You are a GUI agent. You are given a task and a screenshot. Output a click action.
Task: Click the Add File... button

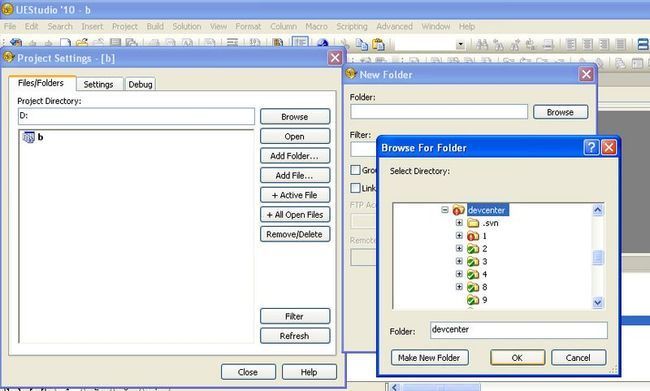click(x=295, y=175)
